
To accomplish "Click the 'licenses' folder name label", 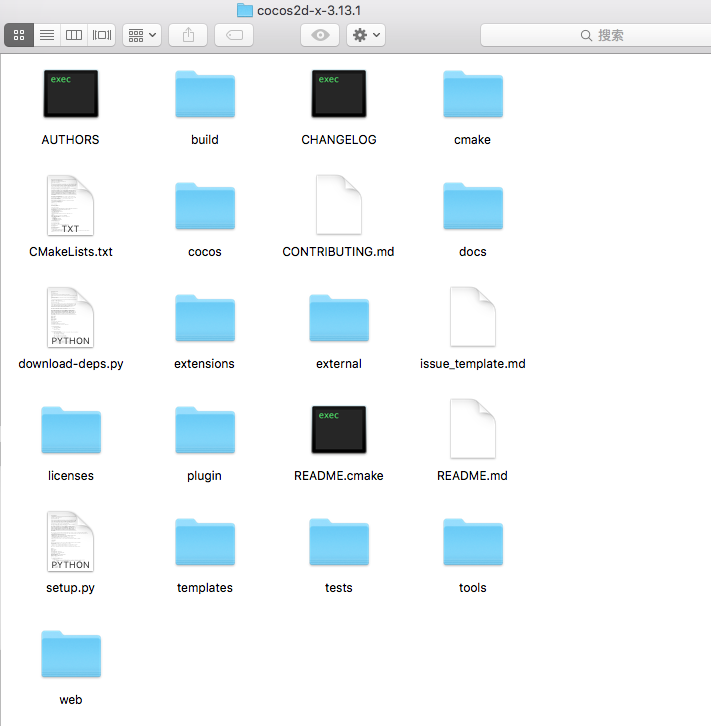I will pyautogui.click(x=71, y=476).
